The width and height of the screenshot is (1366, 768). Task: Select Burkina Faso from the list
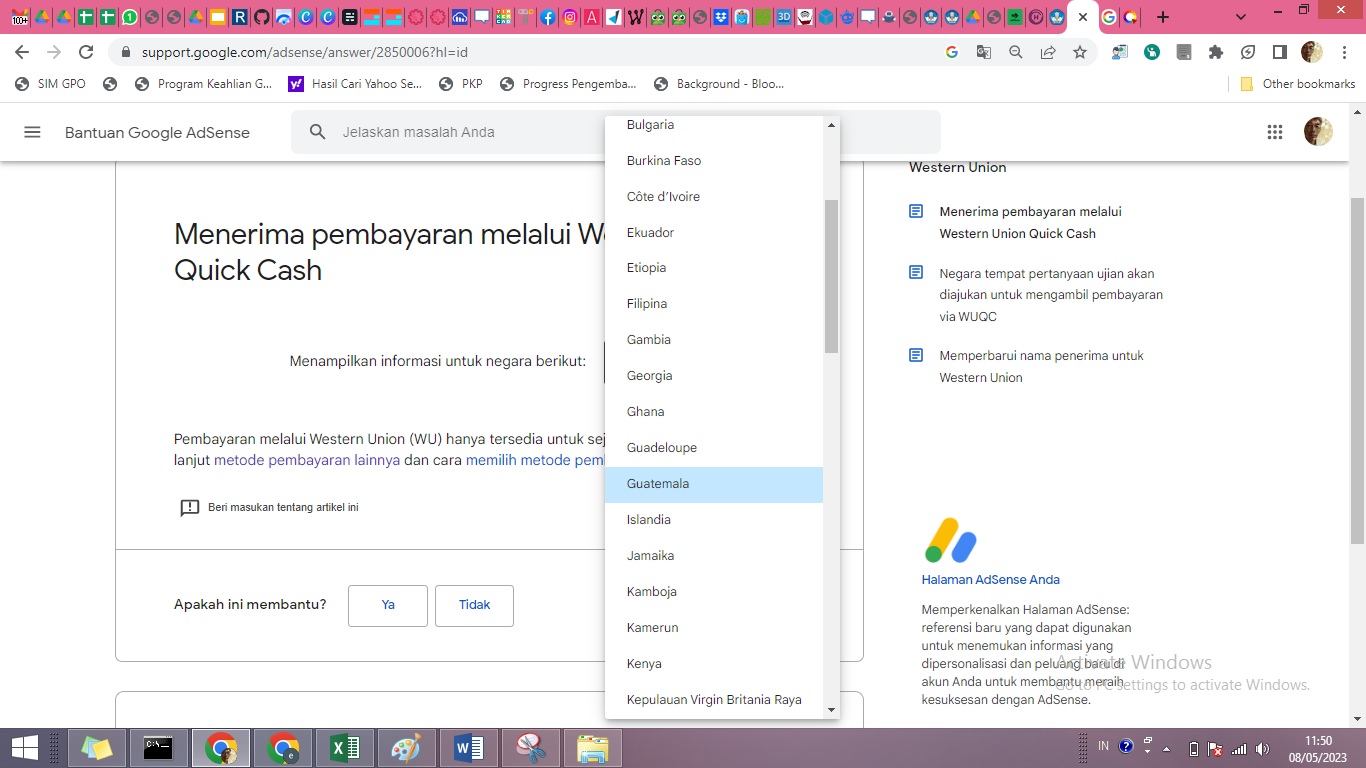714,161
